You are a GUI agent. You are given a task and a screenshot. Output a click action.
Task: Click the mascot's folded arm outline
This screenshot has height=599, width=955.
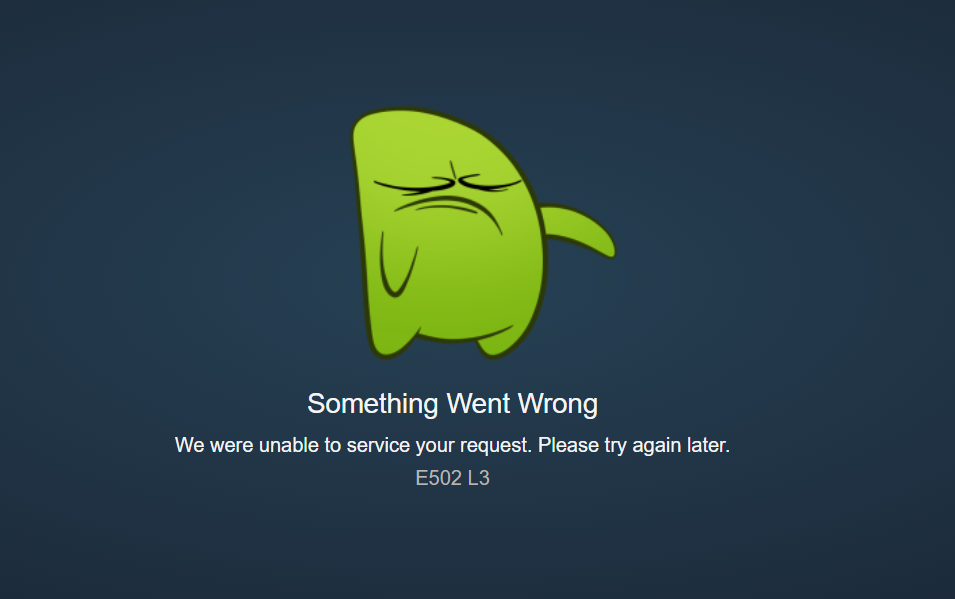point(398,264)
